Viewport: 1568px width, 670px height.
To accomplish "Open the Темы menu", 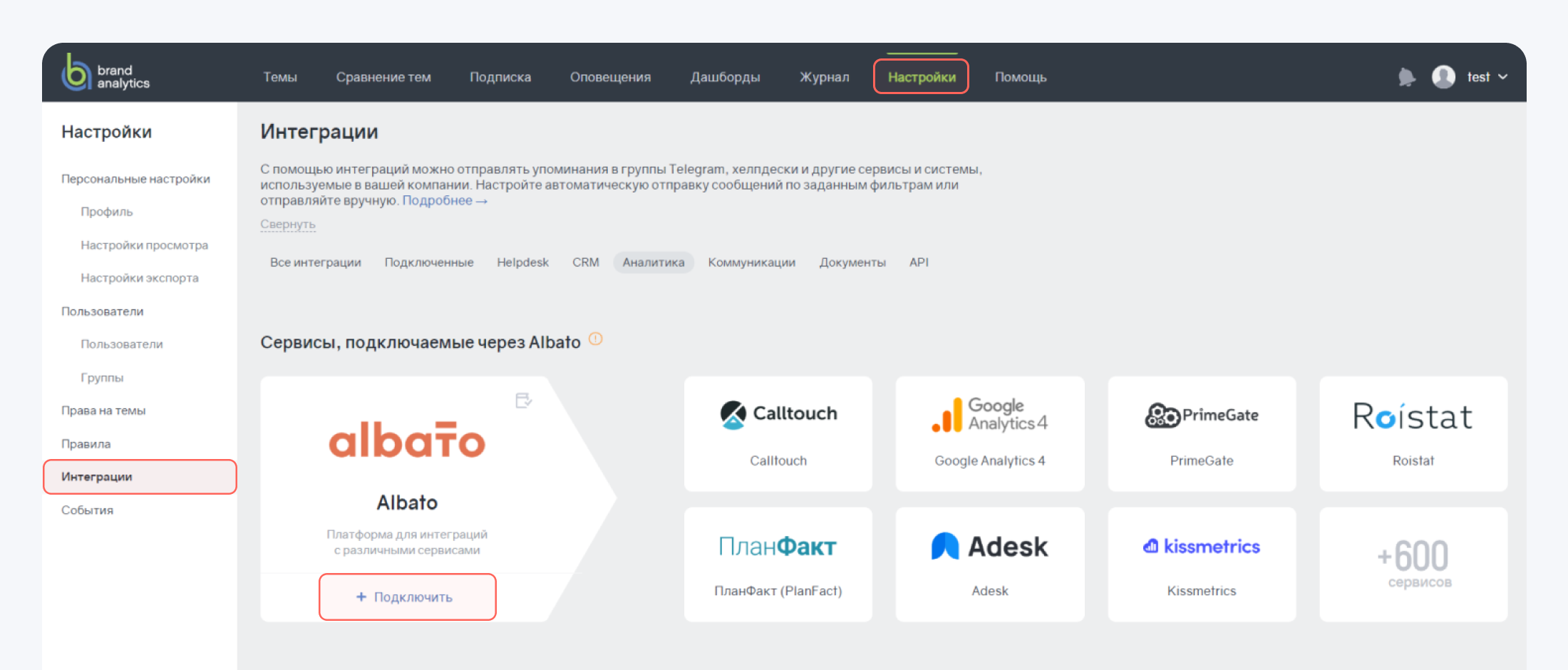I will click(280, 77).
